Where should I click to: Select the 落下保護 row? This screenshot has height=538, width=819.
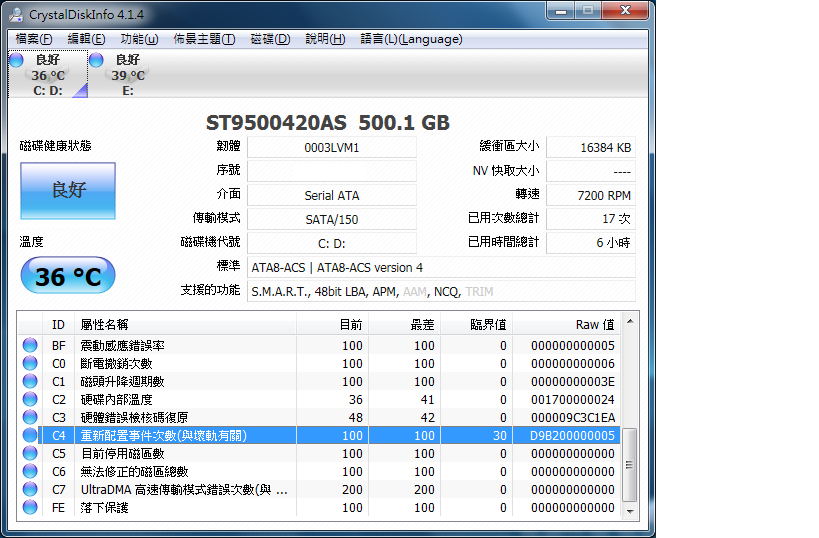click(320, 507)
